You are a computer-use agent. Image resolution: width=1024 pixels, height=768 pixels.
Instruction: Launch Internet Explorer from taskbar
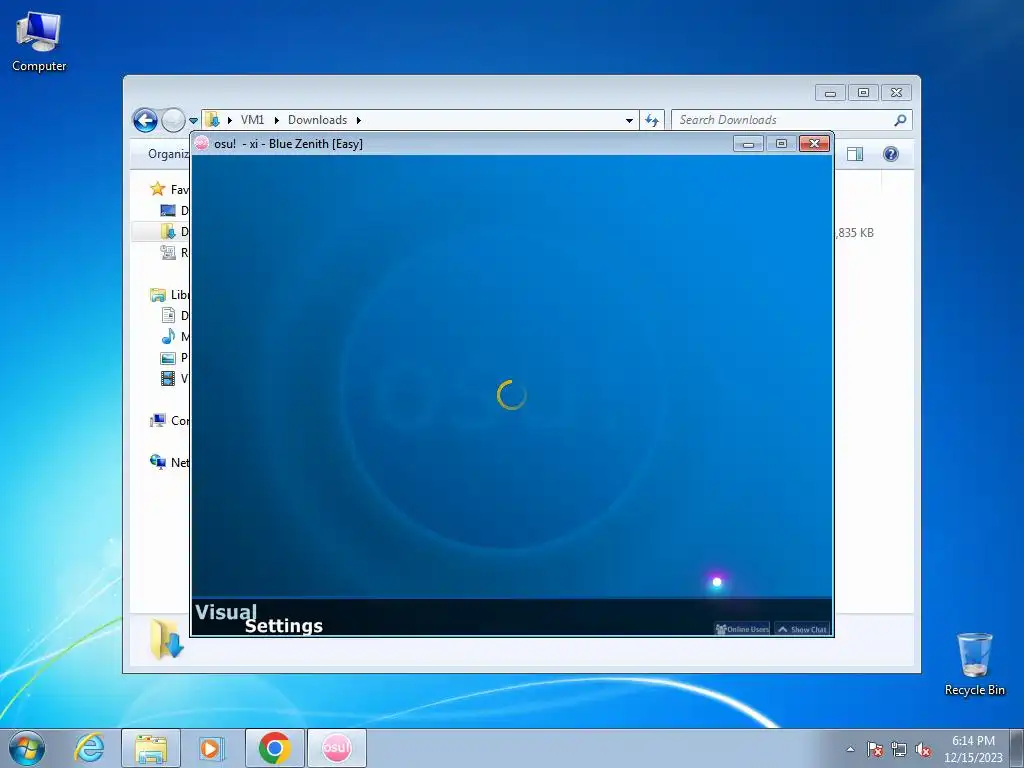(x=89, y=748)
